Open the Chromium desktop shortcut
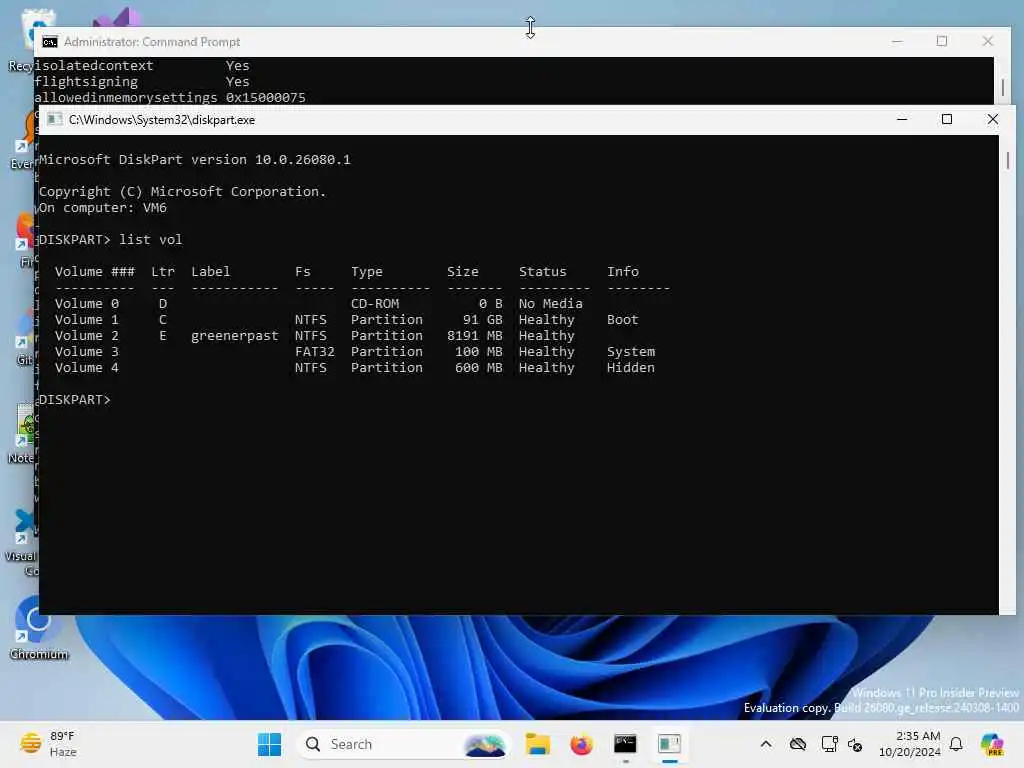Screen dimensions: 1024x768 (38, 628)
